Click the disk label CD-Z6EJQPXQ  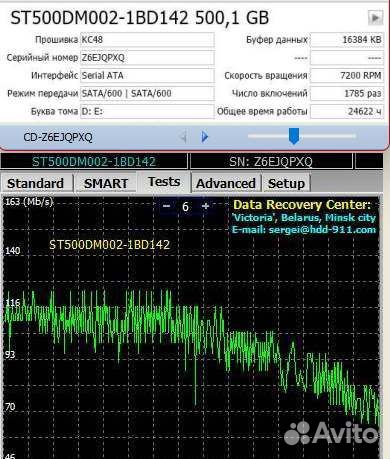[x=58, y=137]
